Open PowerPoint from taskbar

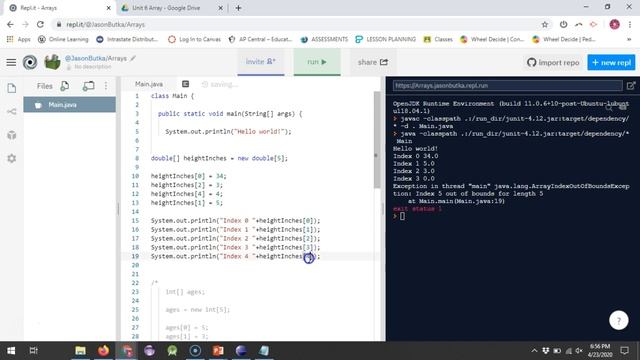[x=218, y=351]
